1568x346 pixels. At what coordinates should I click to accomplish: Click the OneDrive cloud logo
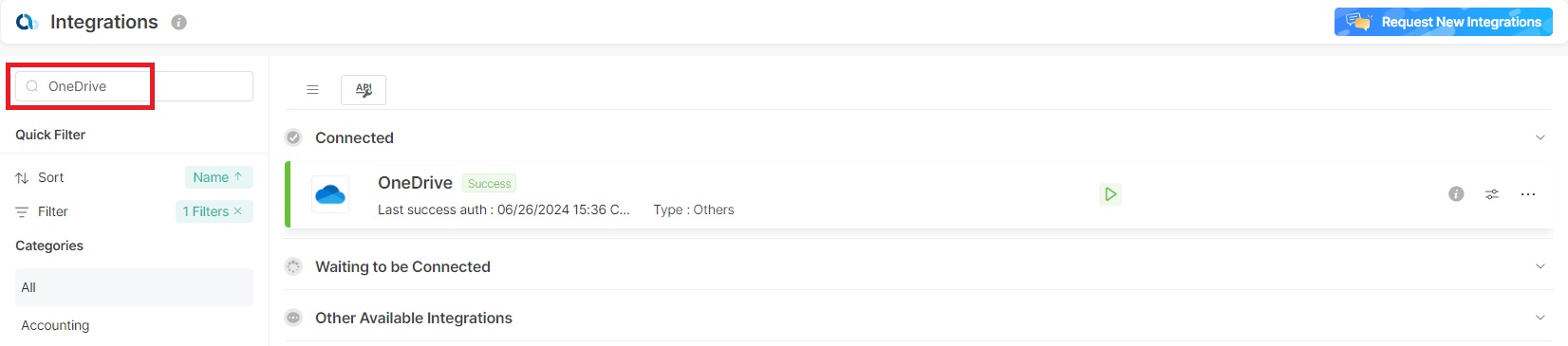[330, 194]
